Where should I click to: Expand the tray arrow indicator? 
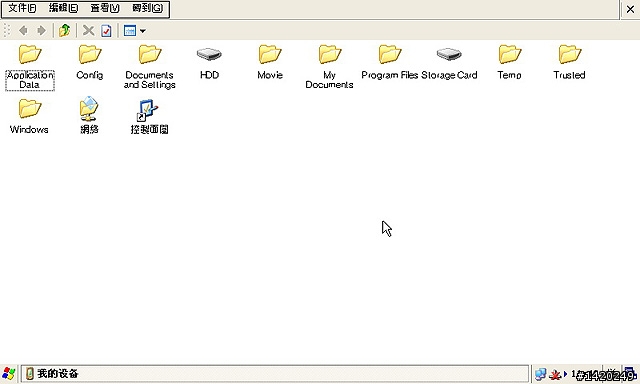[565, 373]
